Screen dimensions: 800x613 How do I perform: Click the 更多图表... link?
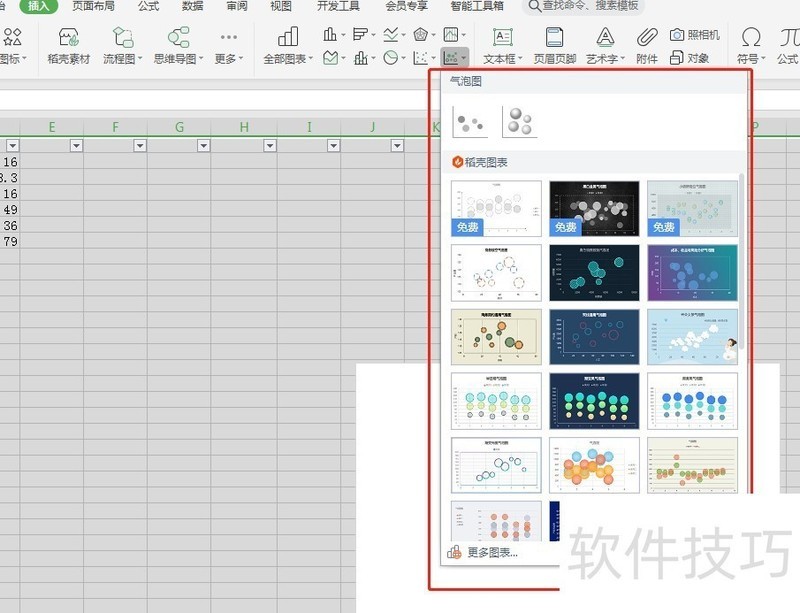coord(492,552)
